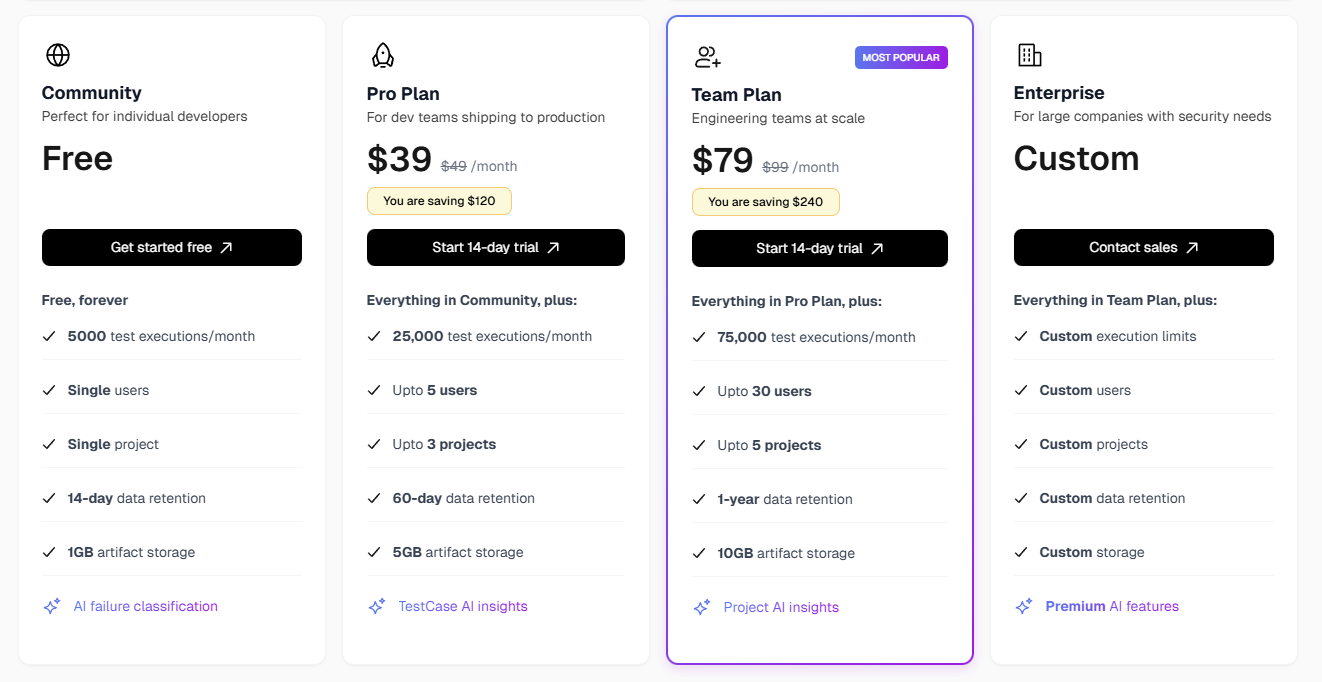Click the sparkle icon beside Project AI insights
Image resolution: width=1322 pixels, height=682 pixels.
[x=700, y=606]
